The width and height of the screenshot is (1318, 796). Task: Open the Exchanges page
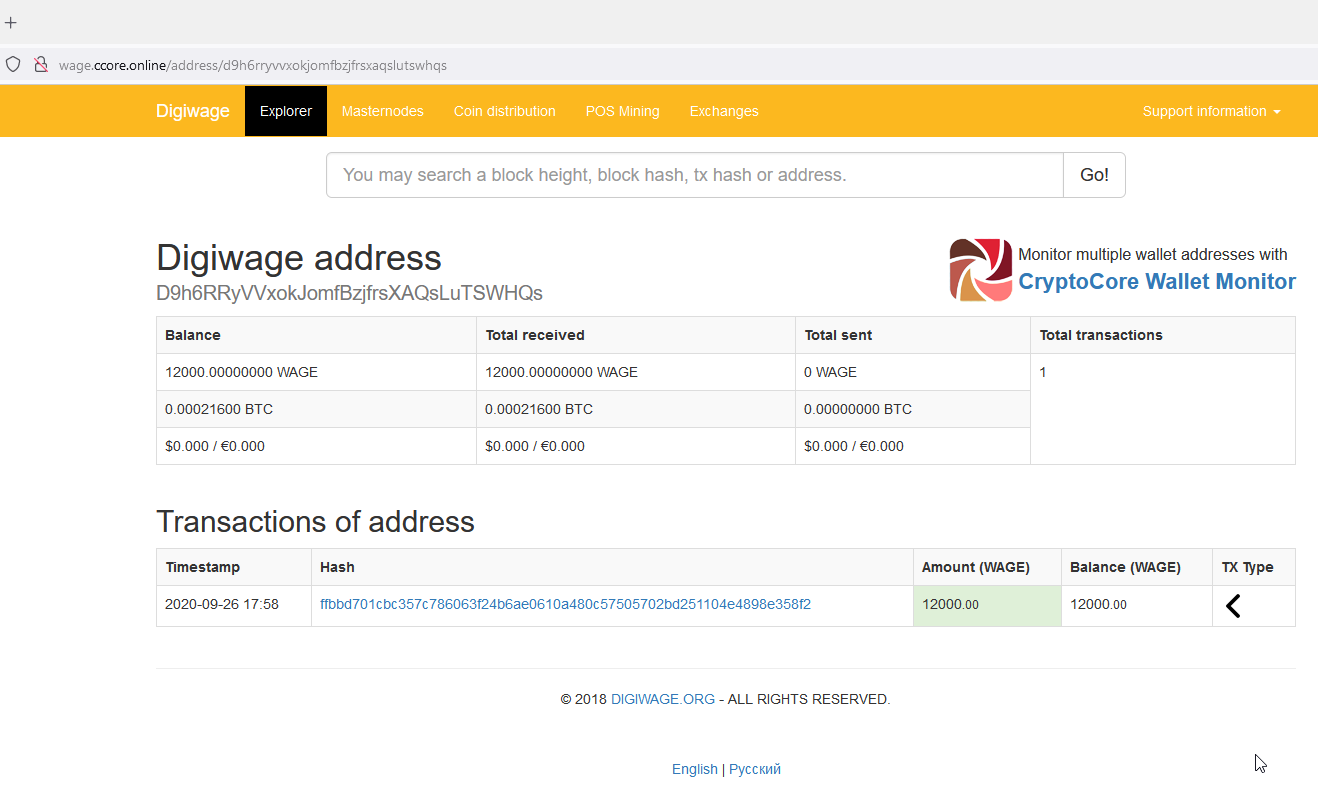[724, 111]
